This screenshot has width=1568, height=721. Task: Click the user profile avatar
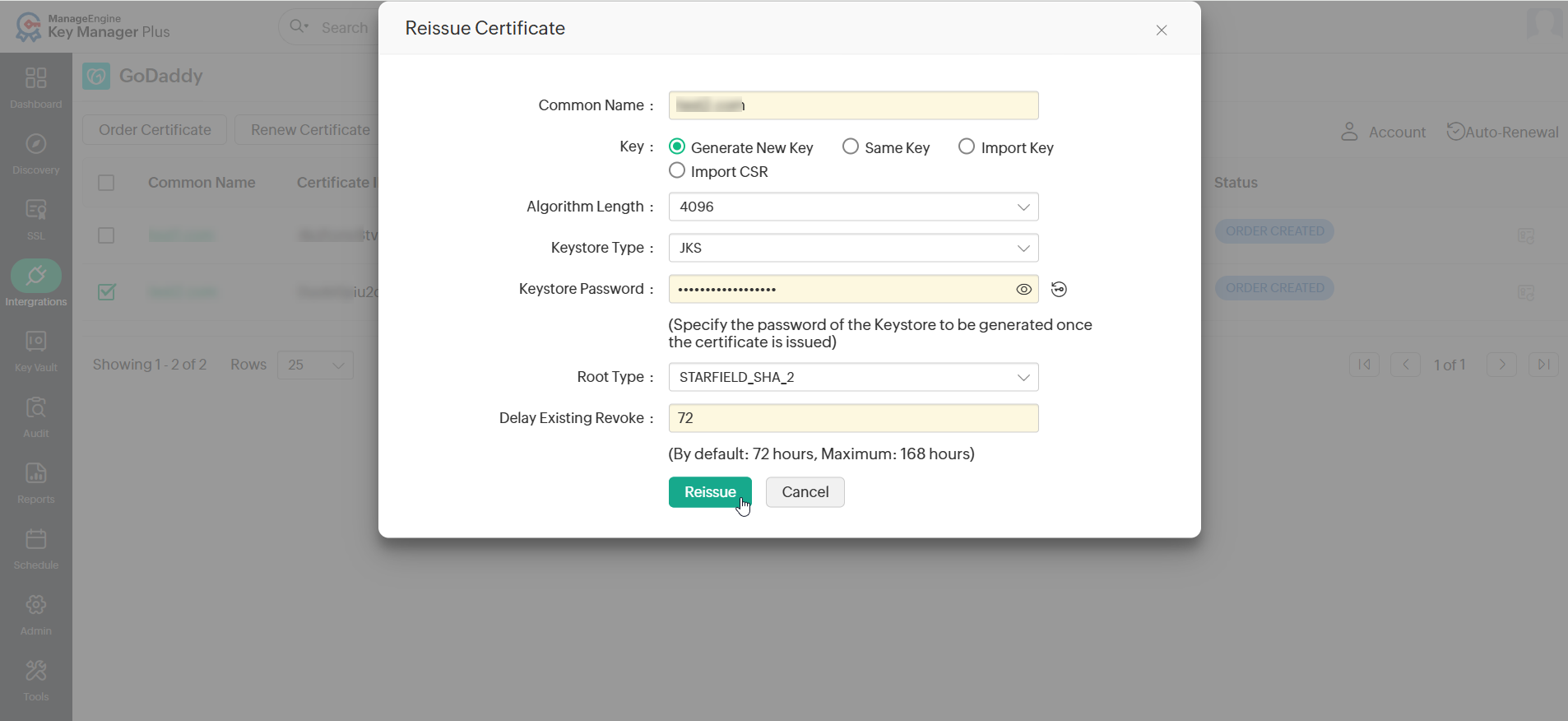1544,23
